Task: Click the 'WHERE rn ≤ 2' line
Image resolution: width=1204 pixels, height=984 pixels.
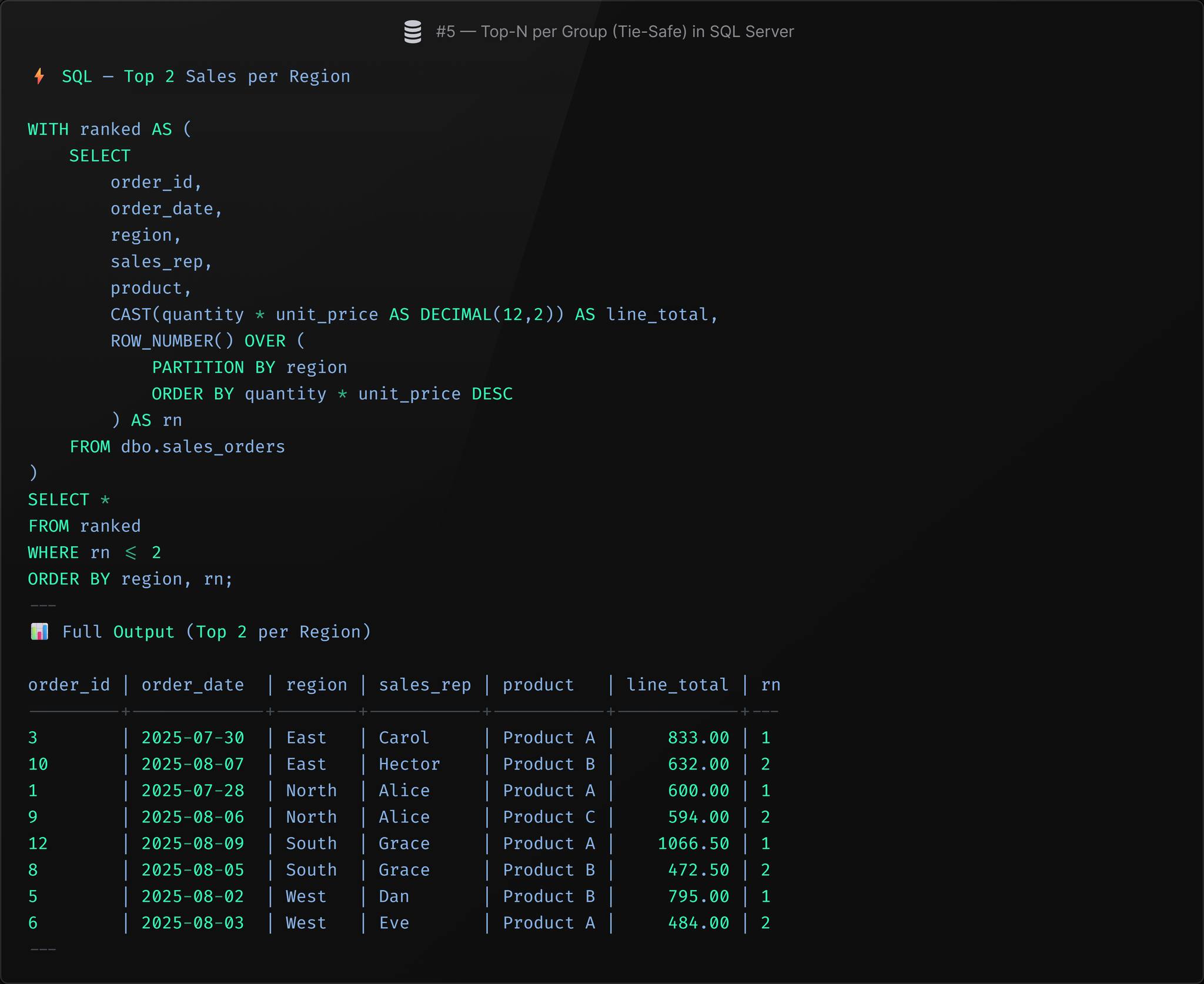Action: tap(95, 553)
